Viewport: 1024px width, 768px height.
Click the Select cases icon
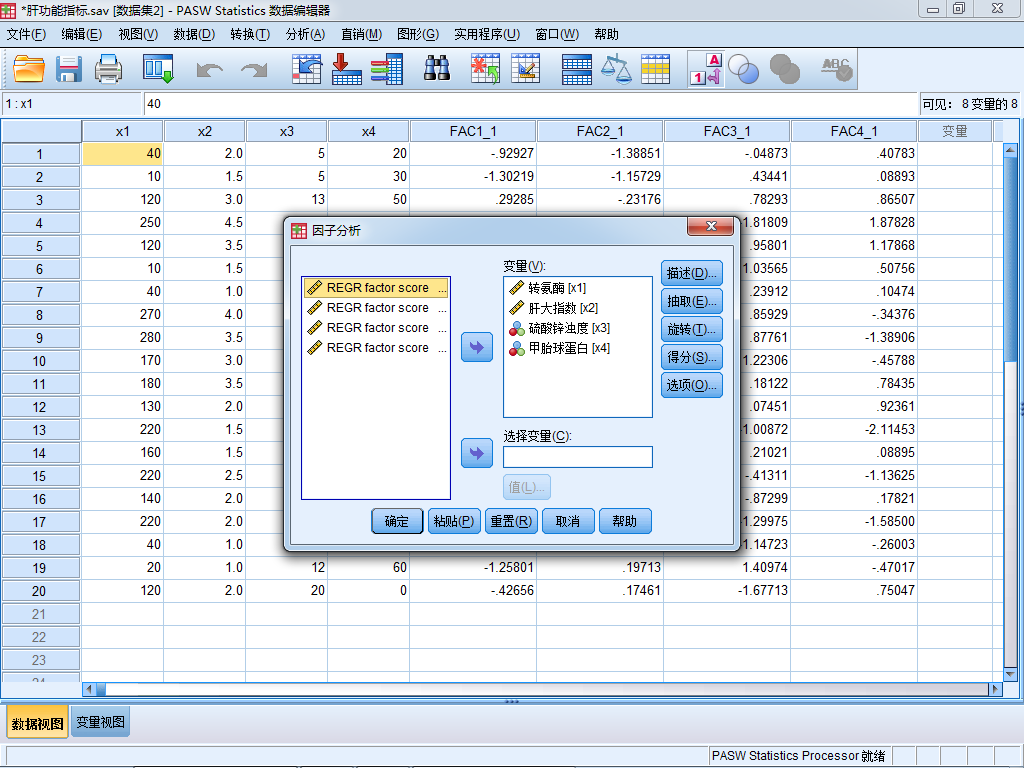pyautogui.click(x=656, y=69)
